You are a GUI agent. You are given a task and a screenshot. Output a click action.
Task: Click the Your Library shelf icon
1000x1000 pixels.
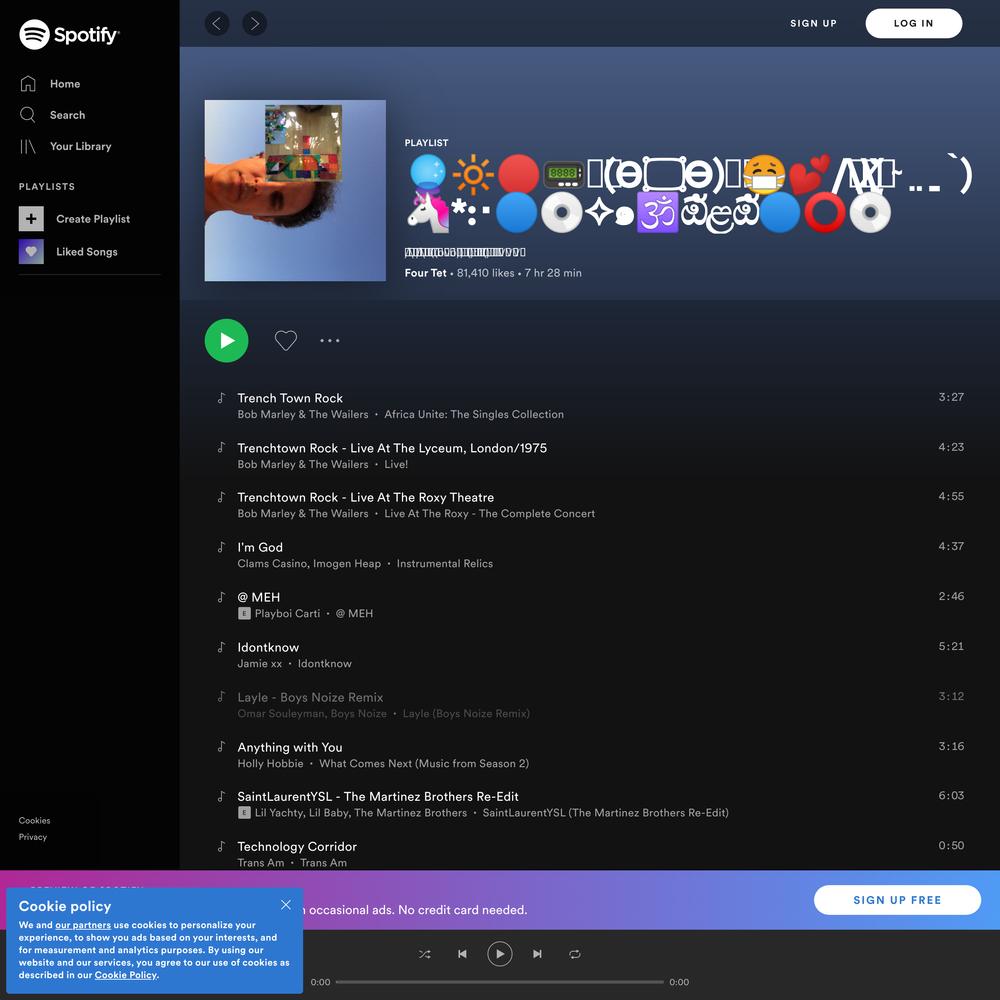tap(28, 146)
